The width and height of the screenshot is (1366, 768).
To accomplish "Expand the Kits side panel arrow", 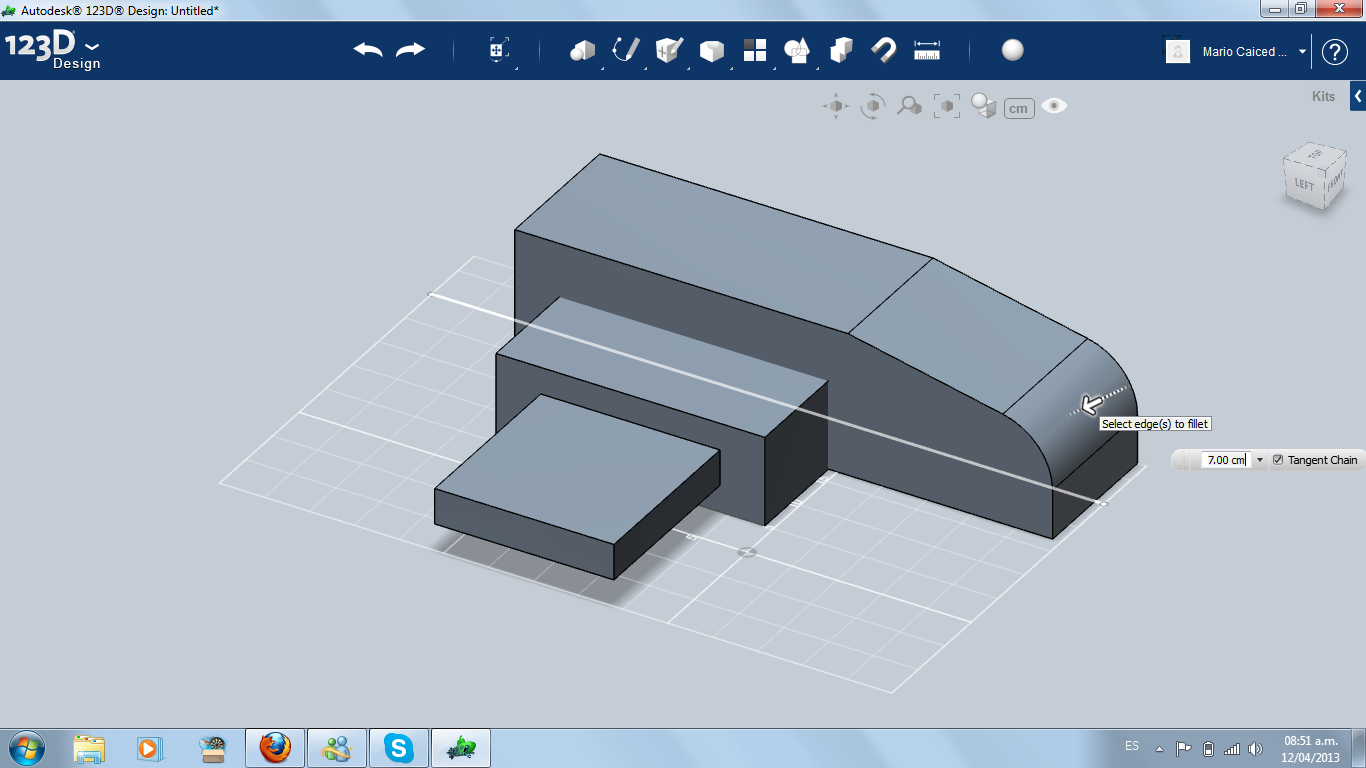I will [1358, 97].
